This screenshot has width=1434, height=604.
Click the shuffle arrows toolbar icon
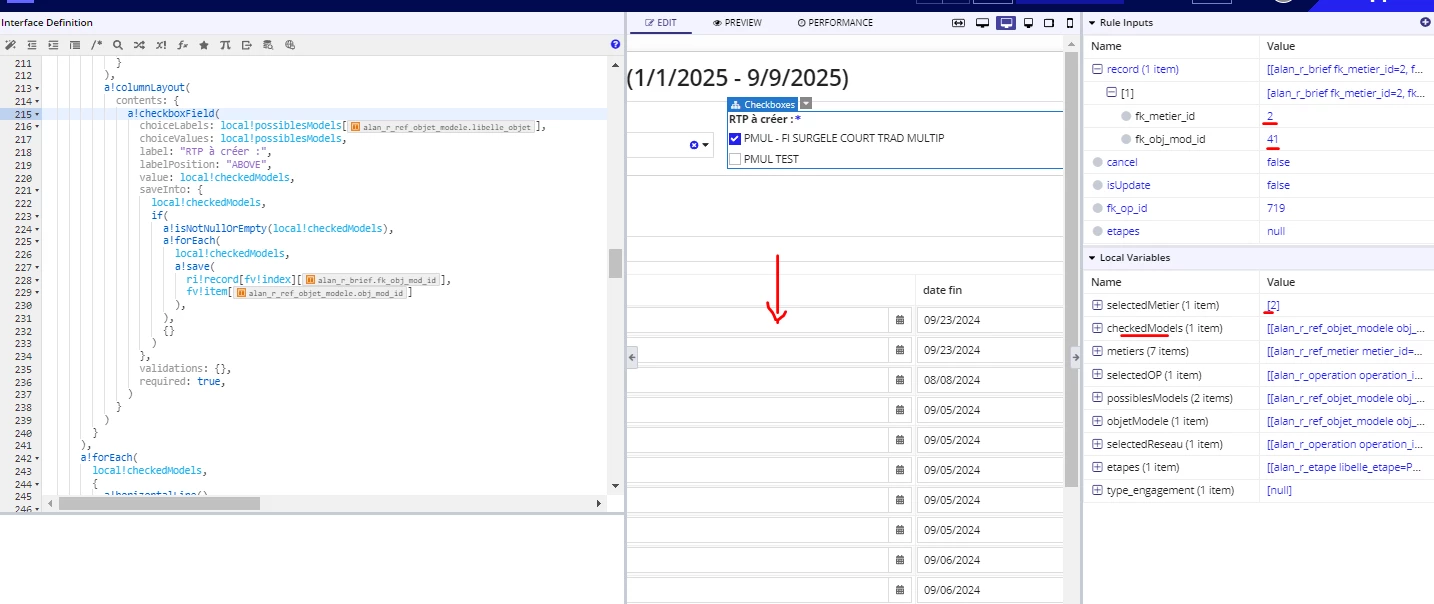(139, 45)
